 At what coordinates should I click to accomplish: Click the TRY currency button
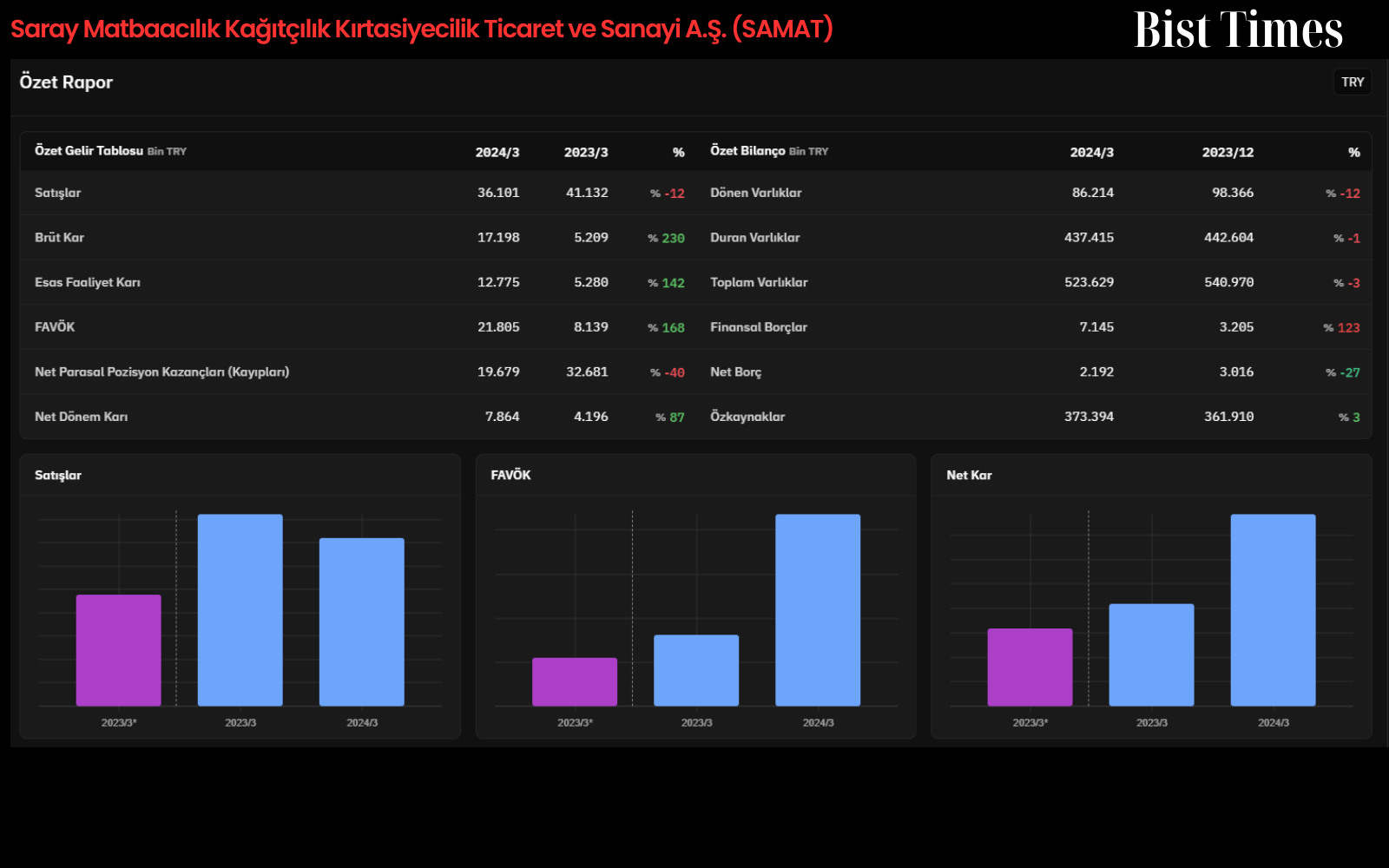coord(1353,82)
